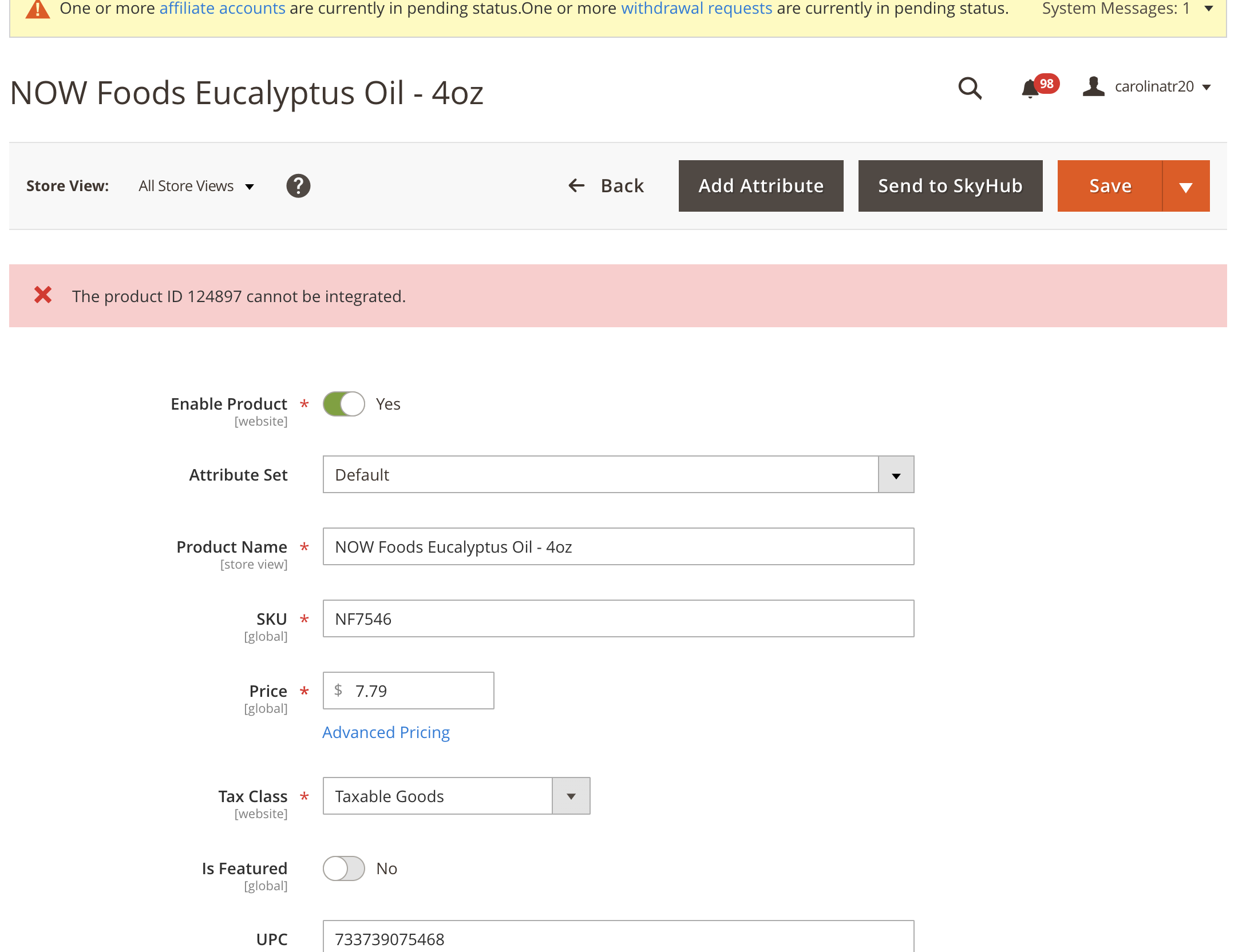
Task: Open the Tax Class dropdown
Action: (456, 796)
